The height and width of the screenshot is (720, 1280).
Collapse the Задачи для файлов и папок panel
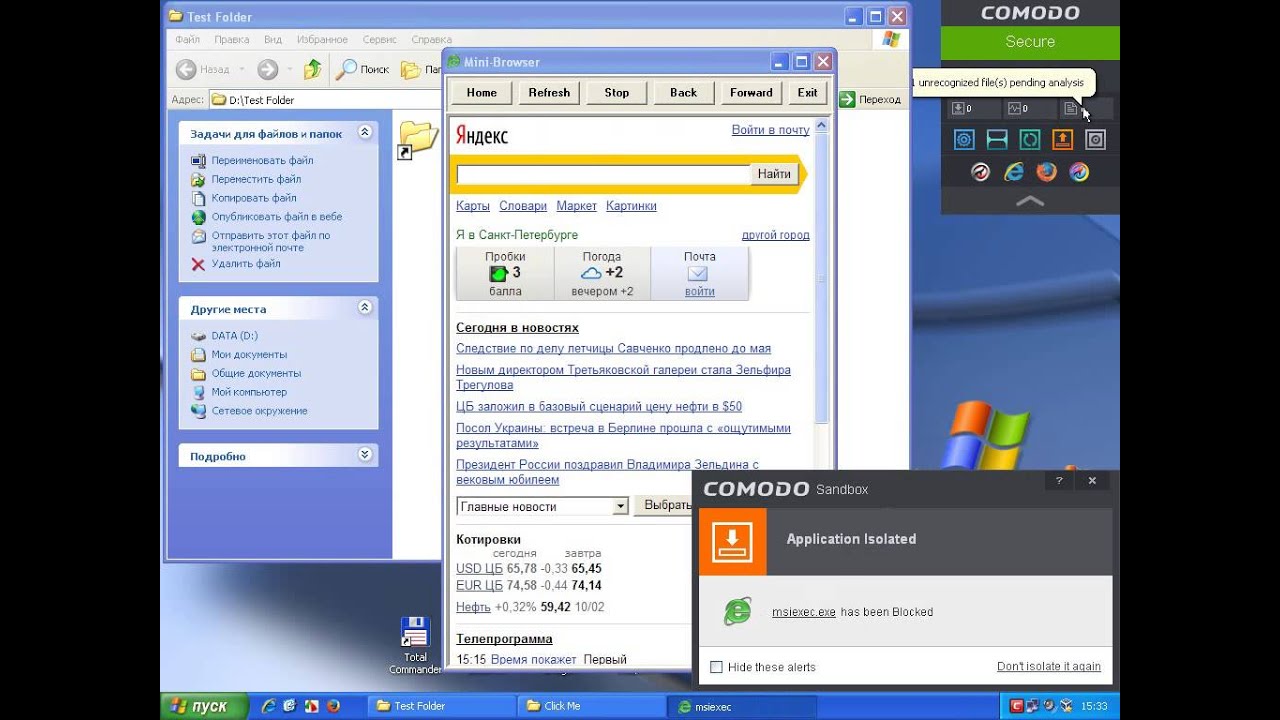click(365, 132)
